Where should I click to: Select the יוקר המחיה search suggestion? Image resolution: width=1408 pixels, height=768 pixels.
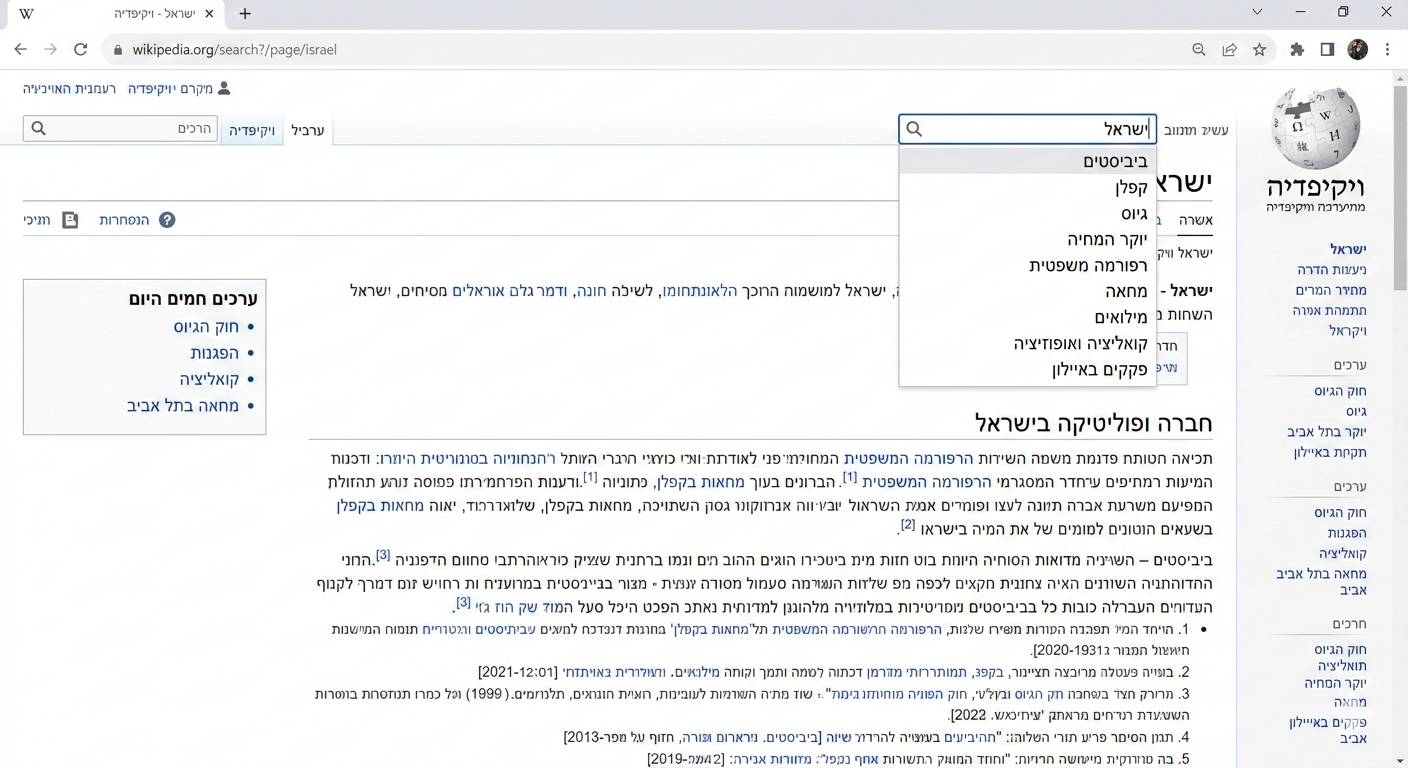click(x=1028, y=239)
